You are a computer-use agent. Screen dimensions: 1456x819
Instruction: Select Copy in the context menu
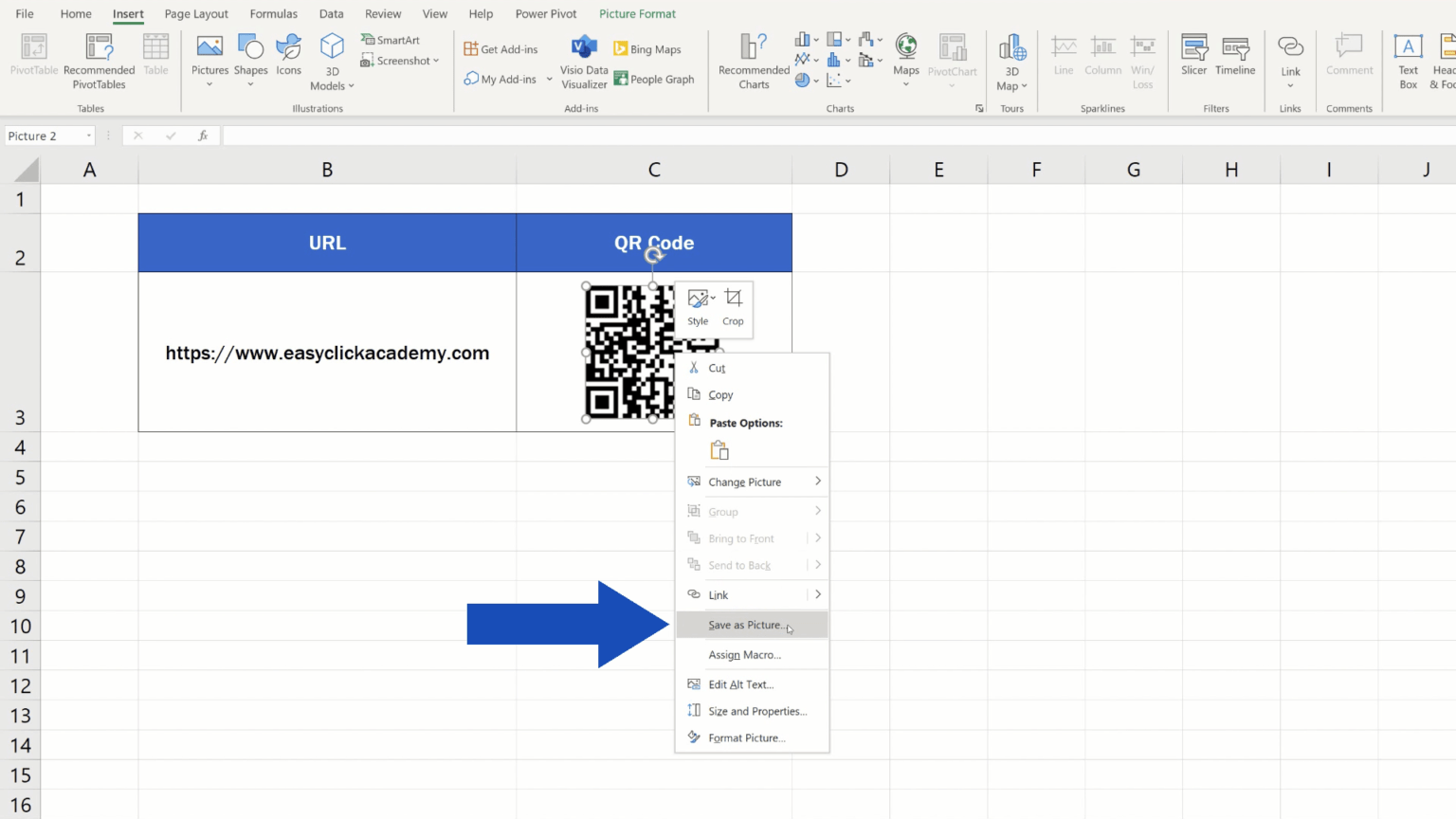(x=720, y=394)
